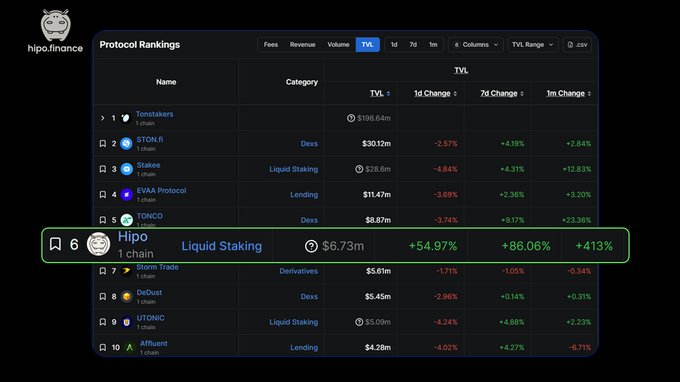Open Lending category in EVAA row

(304, 195)
